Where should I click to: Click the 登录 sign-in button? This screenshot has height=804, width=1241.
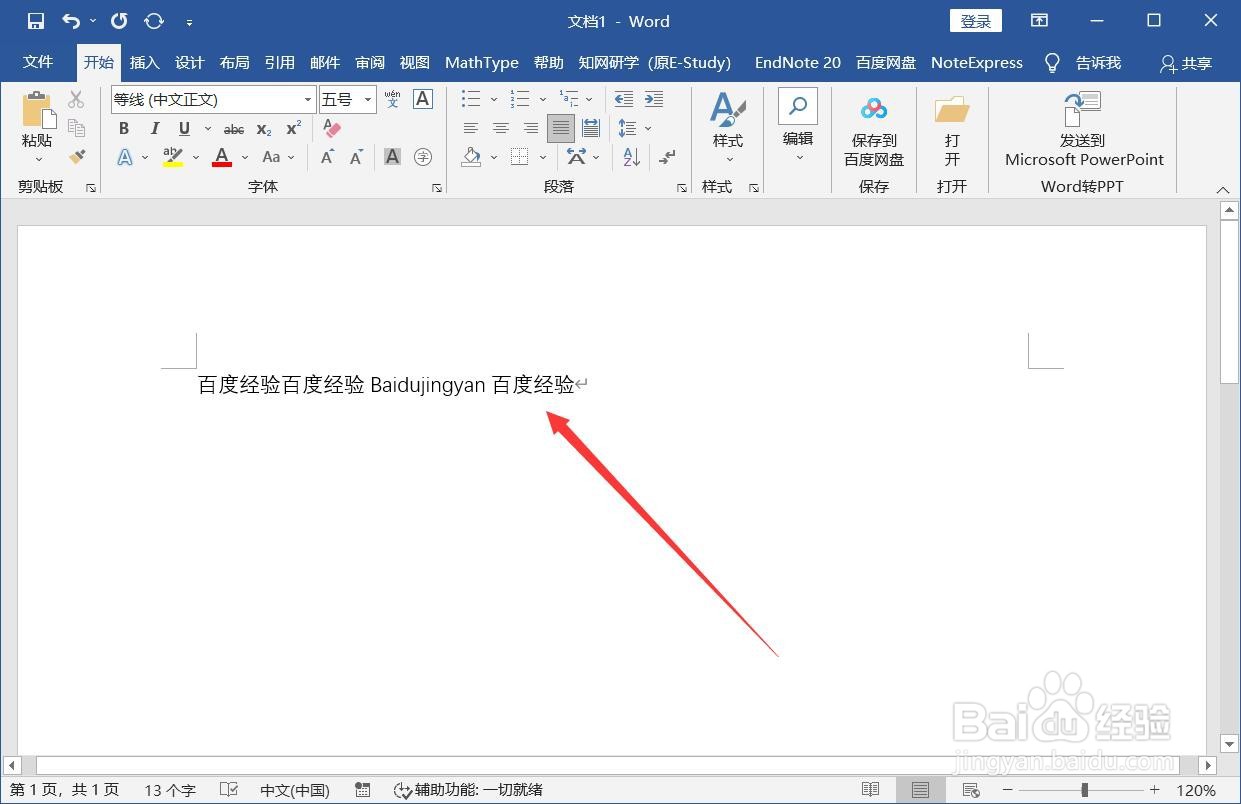coord(976,21)
